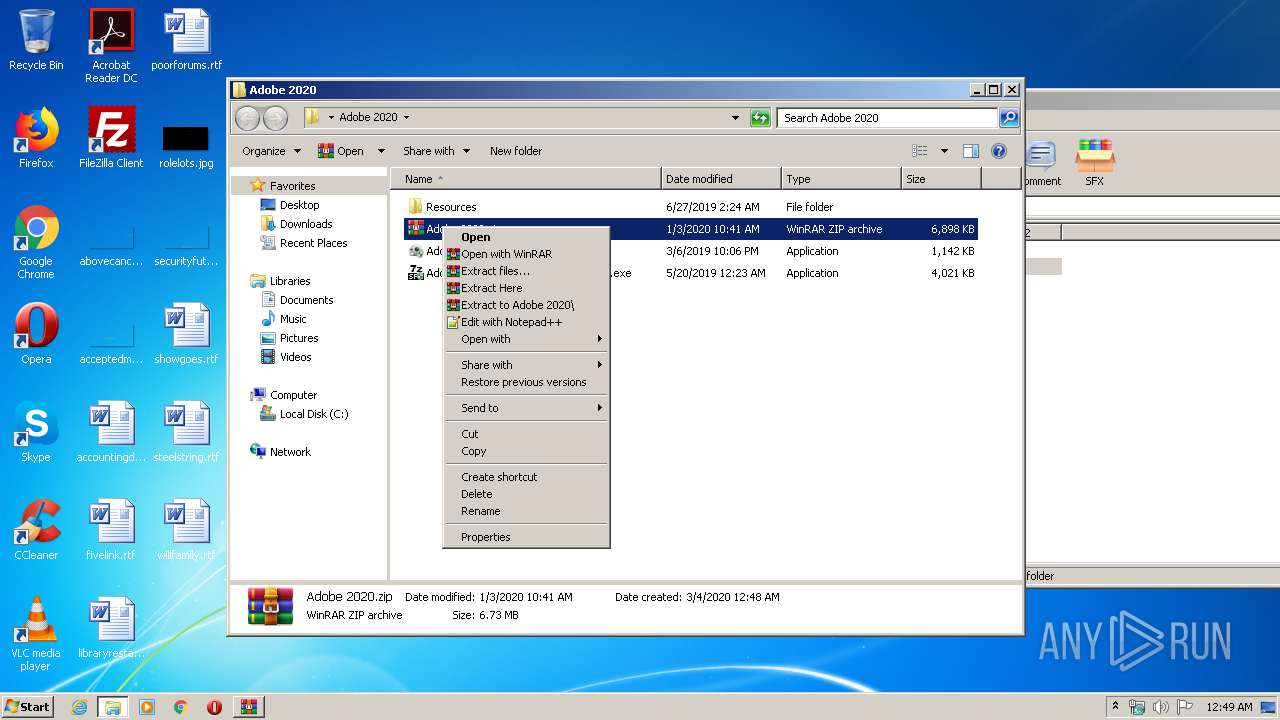Sort by the Size column header
Viewport: 1280px width, 720px height.
940,179
